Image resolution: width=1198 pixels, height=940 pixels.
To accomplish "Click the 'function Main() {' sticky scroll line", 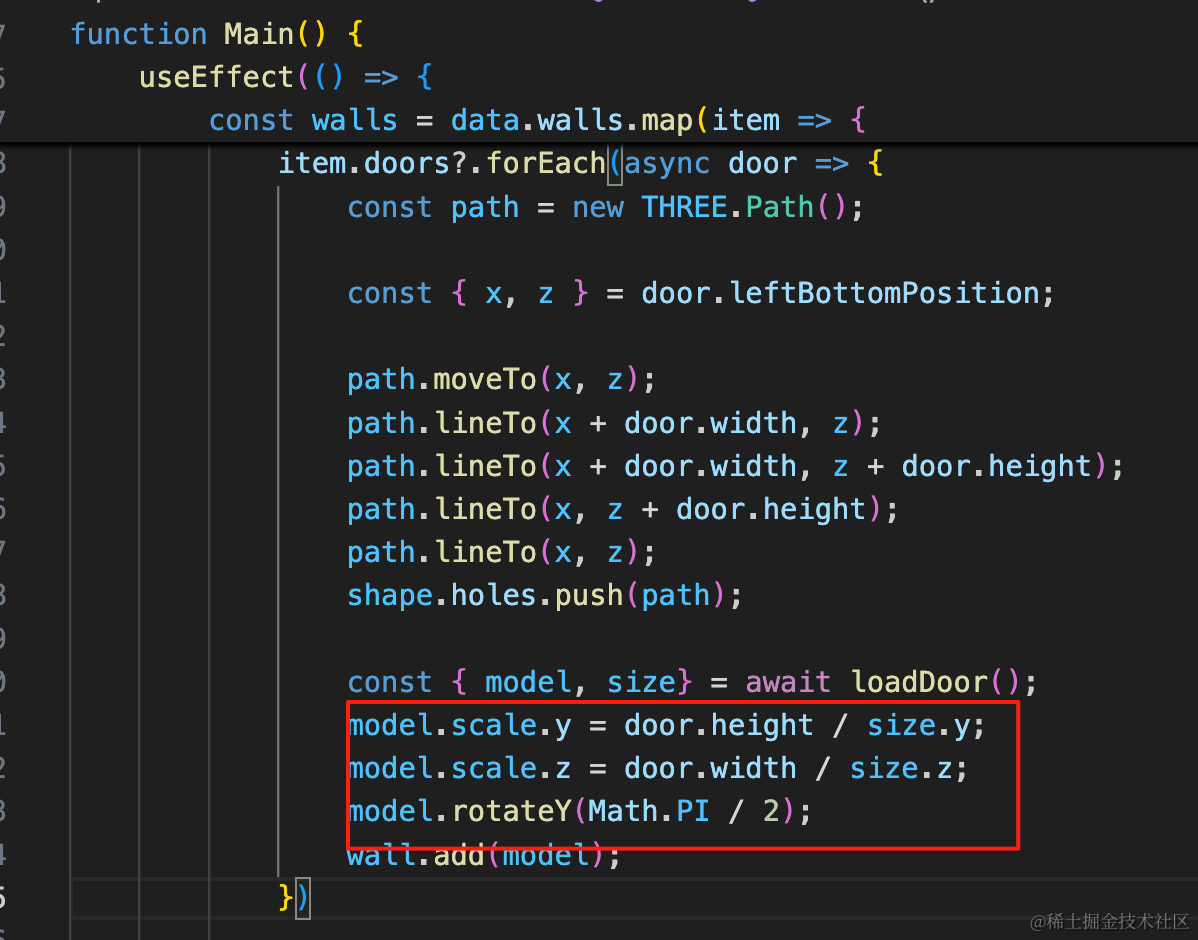I will tap(217, 34).
